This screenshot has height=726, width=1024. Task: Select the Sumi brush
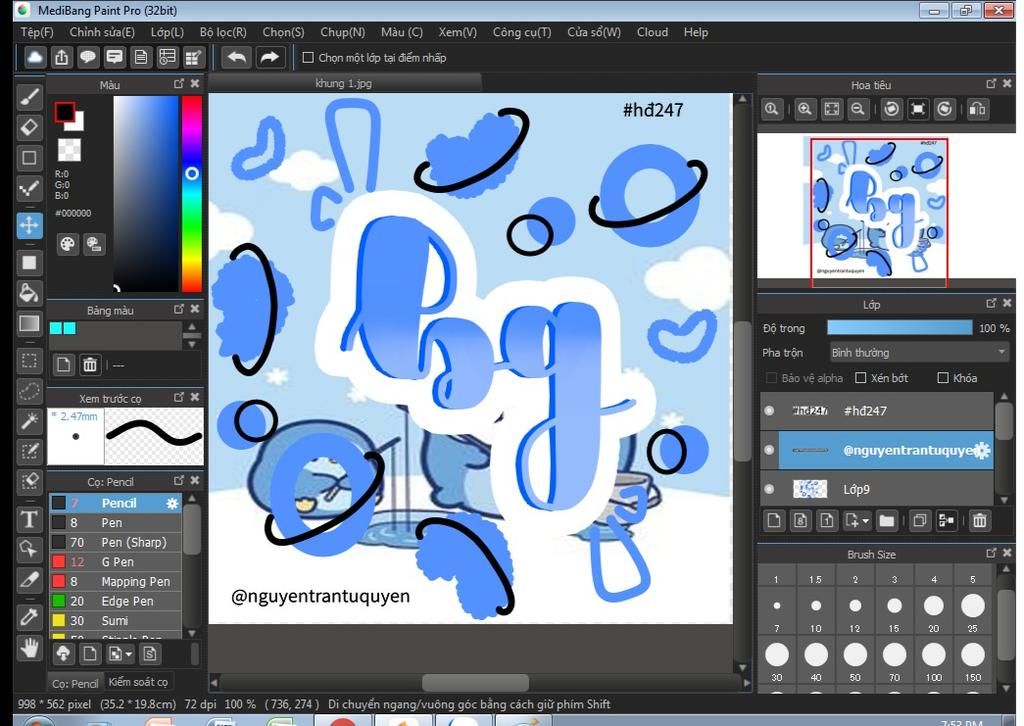pos(116,620)
